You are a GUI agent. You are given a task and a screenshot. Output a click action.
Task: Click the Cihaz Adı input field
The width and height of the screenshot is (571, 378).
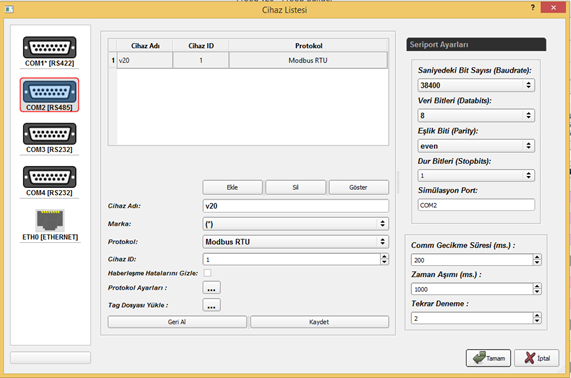295,206
